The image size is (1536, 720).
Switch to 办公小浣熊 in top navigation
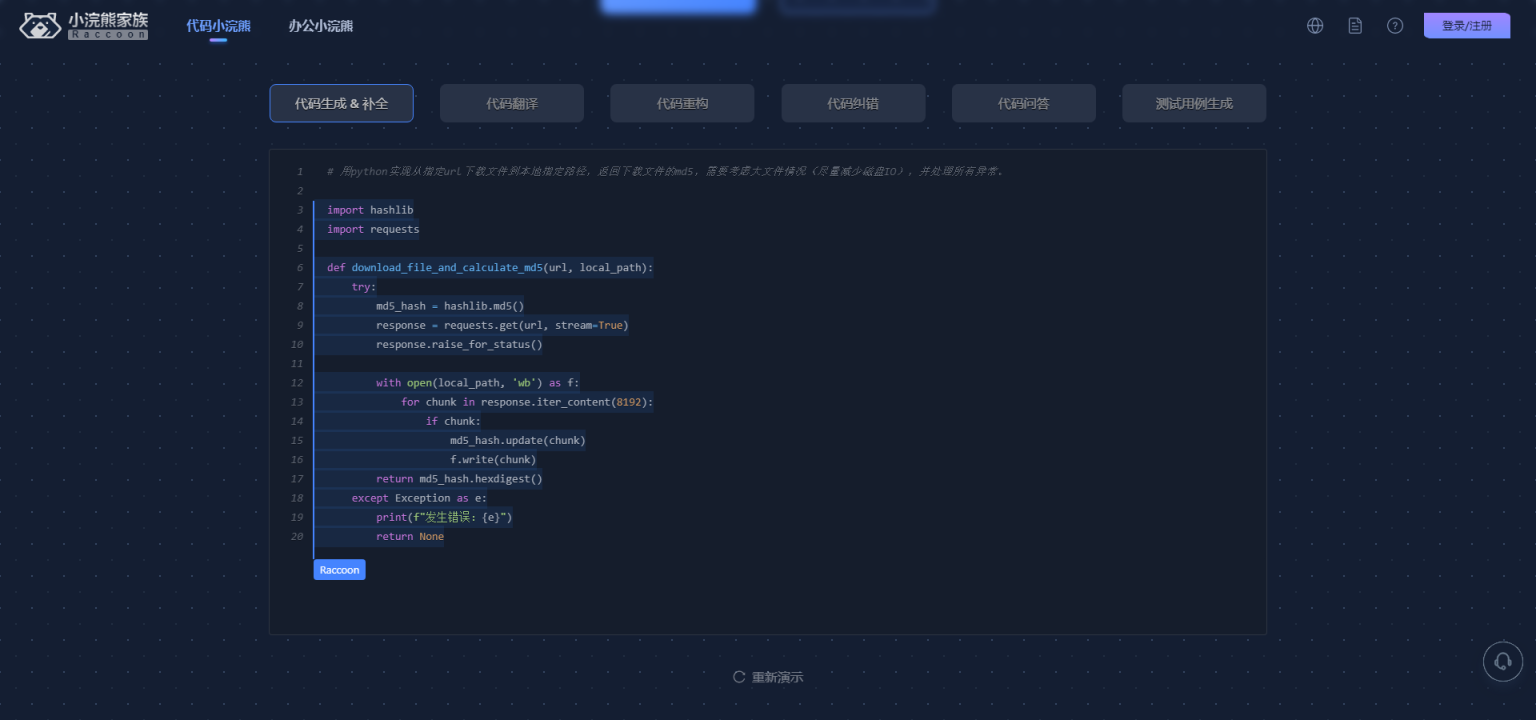click(x=320, y=26)
